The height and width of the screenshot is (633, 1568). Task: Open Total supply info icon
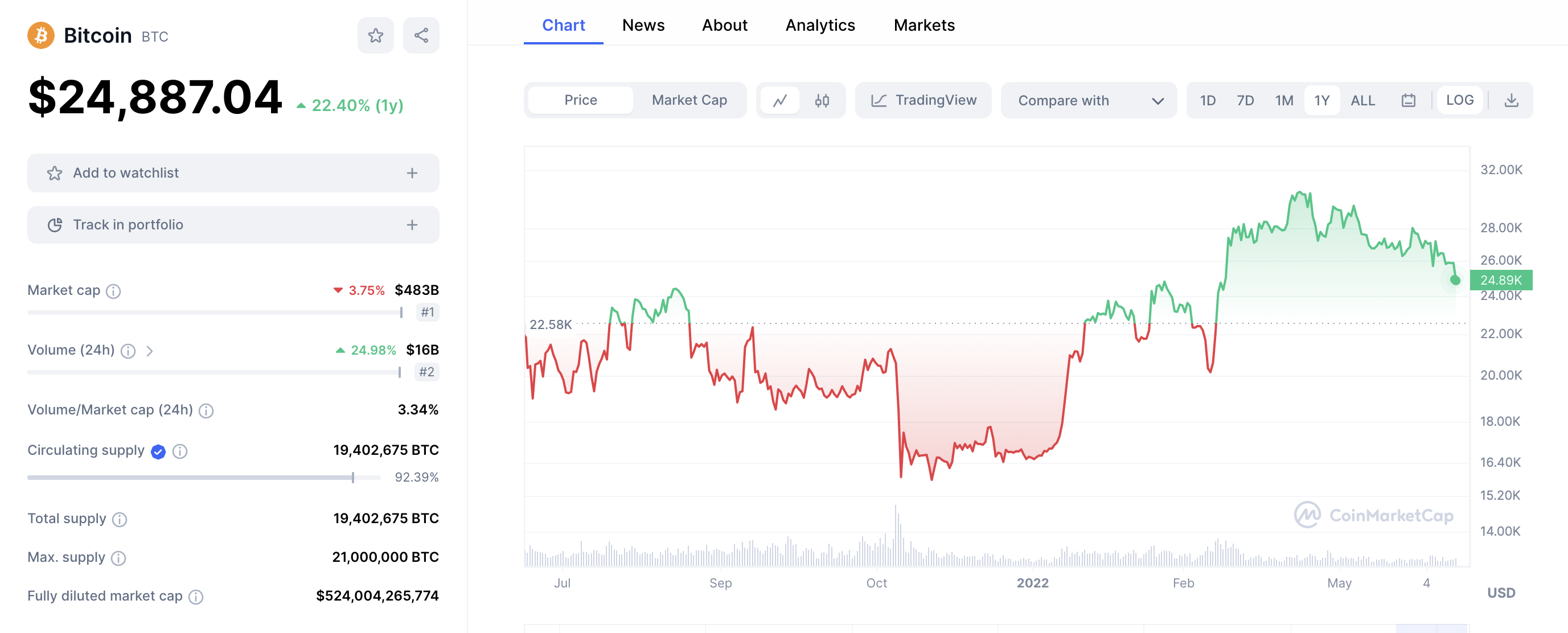coord(120,519)
